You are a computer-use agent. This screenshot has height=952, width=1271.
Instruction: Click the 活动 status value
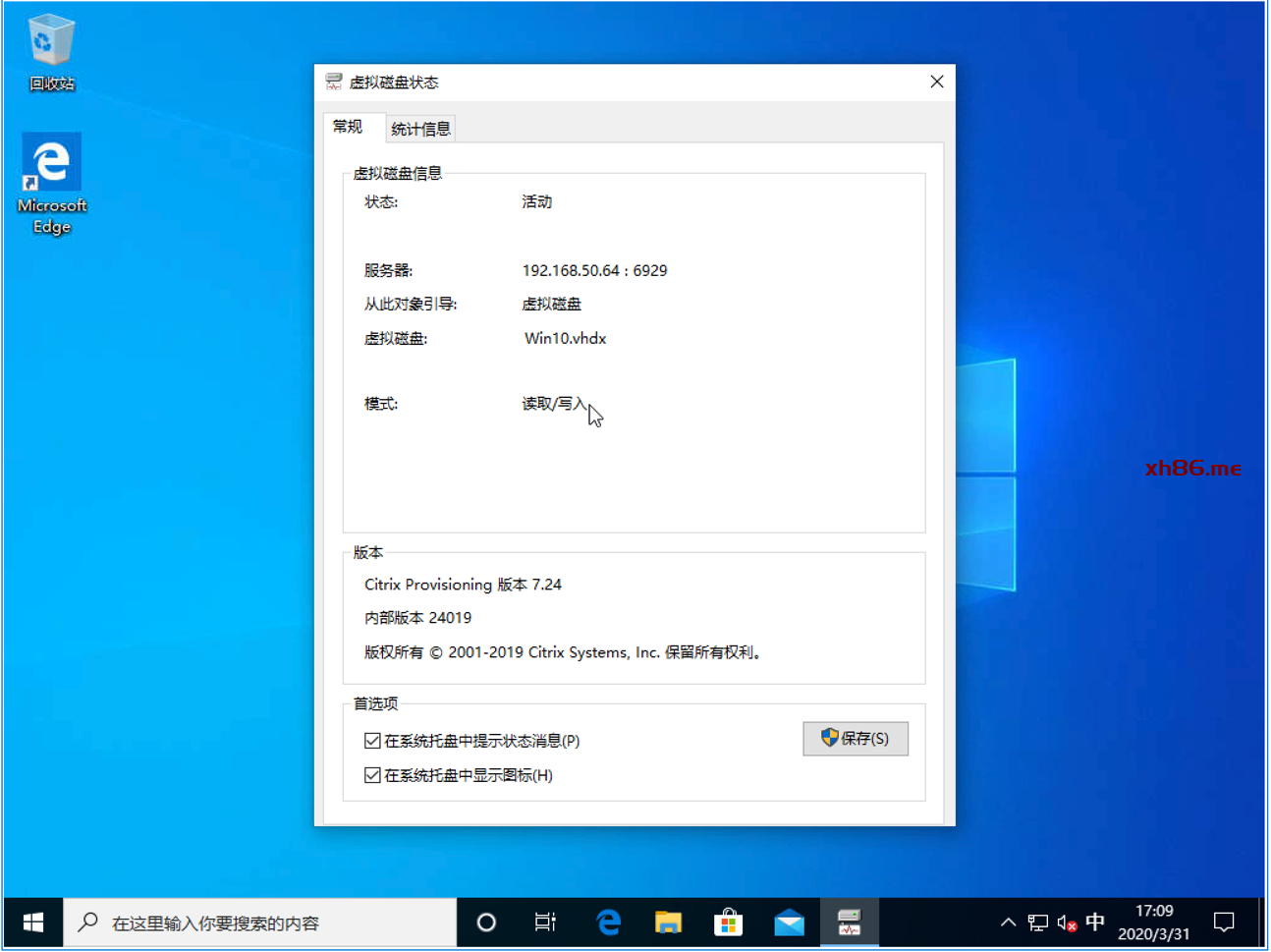tap(536, 201)
